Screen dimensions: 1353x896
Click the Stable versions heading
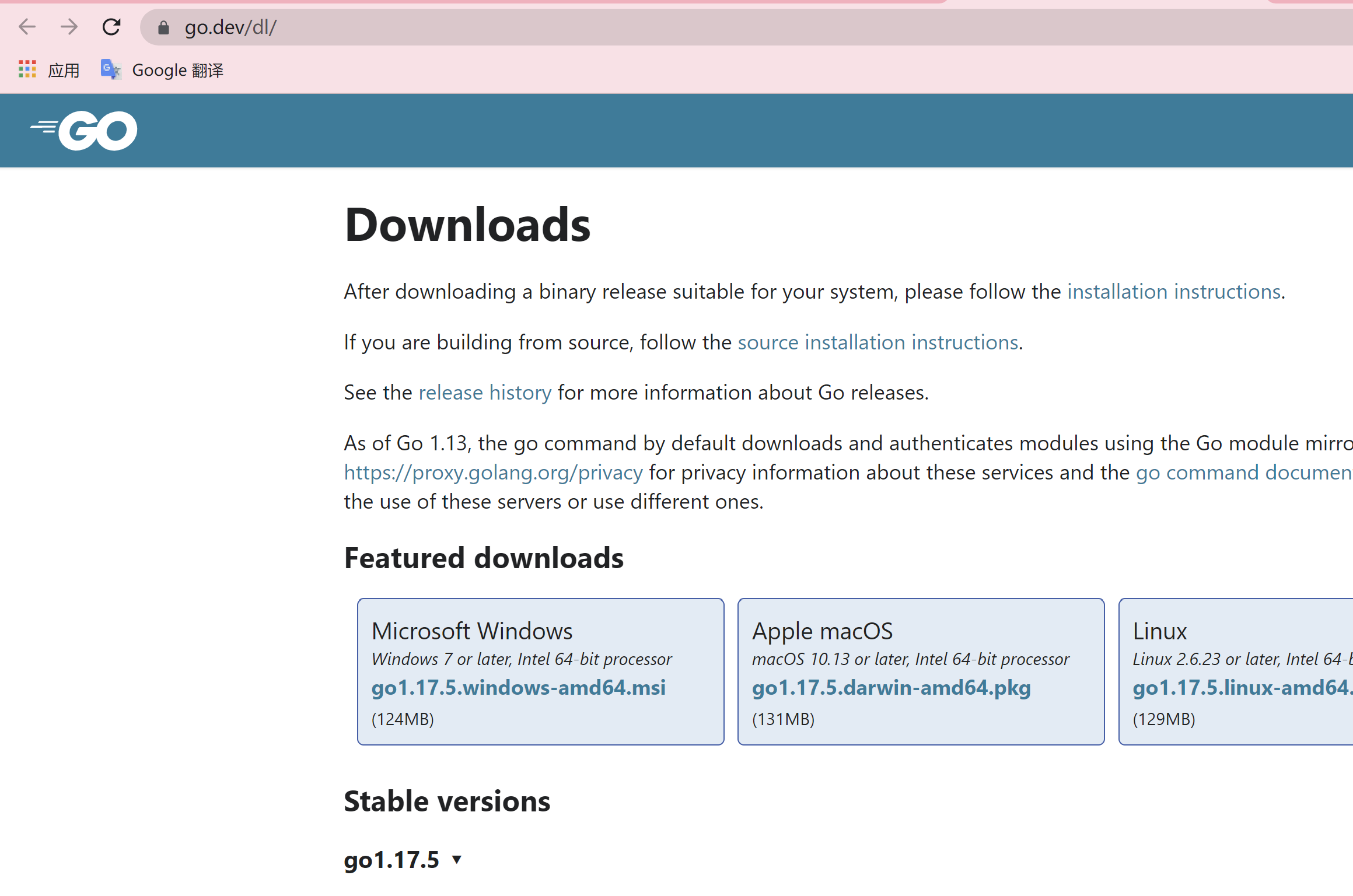(x=447, y=801)
